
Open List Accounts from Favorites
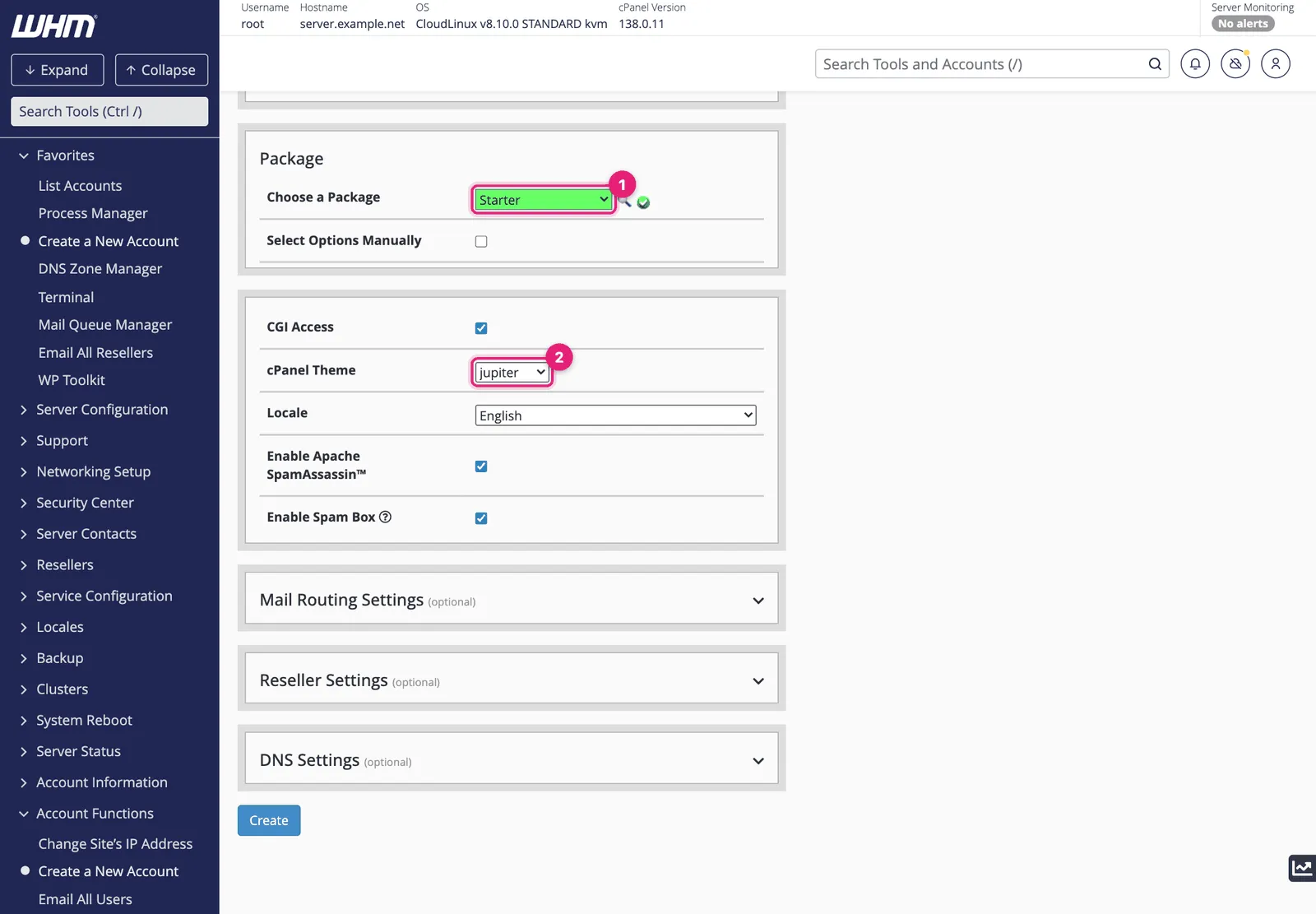pyautogui.click(x=80, y=186)
